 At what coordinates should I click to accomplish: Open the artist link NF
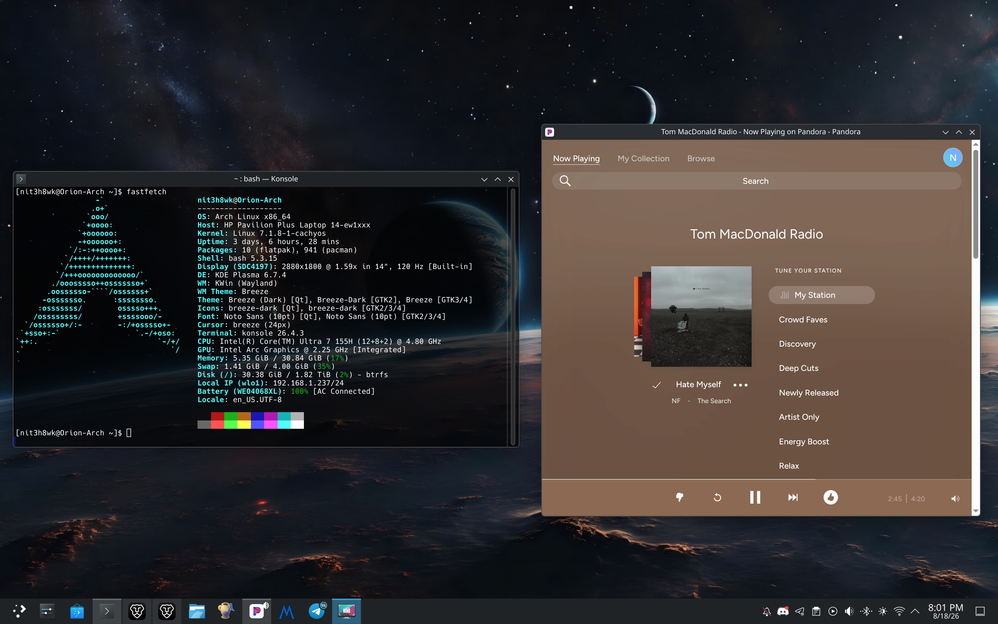coord(675,401)
